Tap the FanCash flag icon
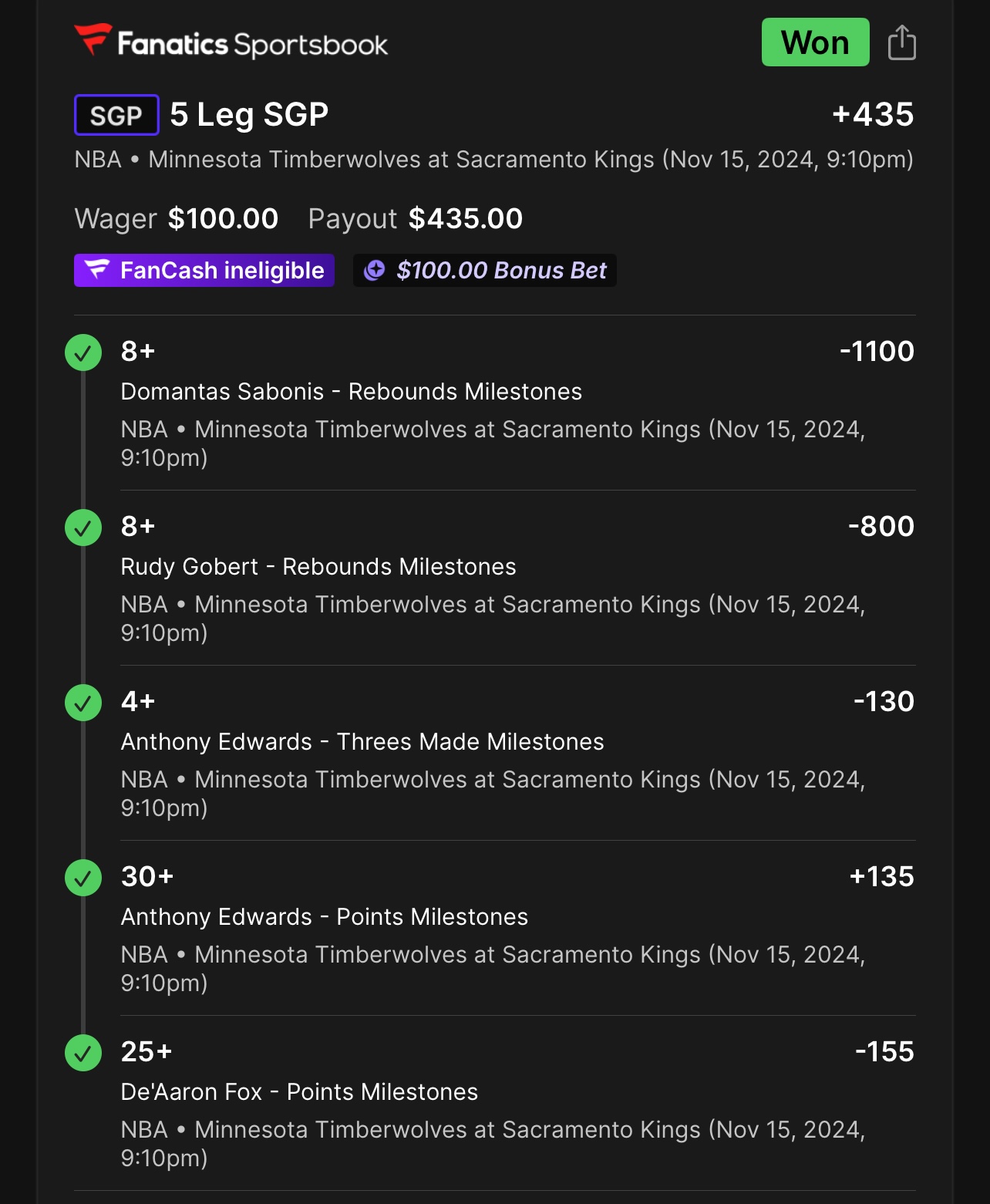Image resolution: width=990 pixels, height=1204 pixels. point(97,270)
